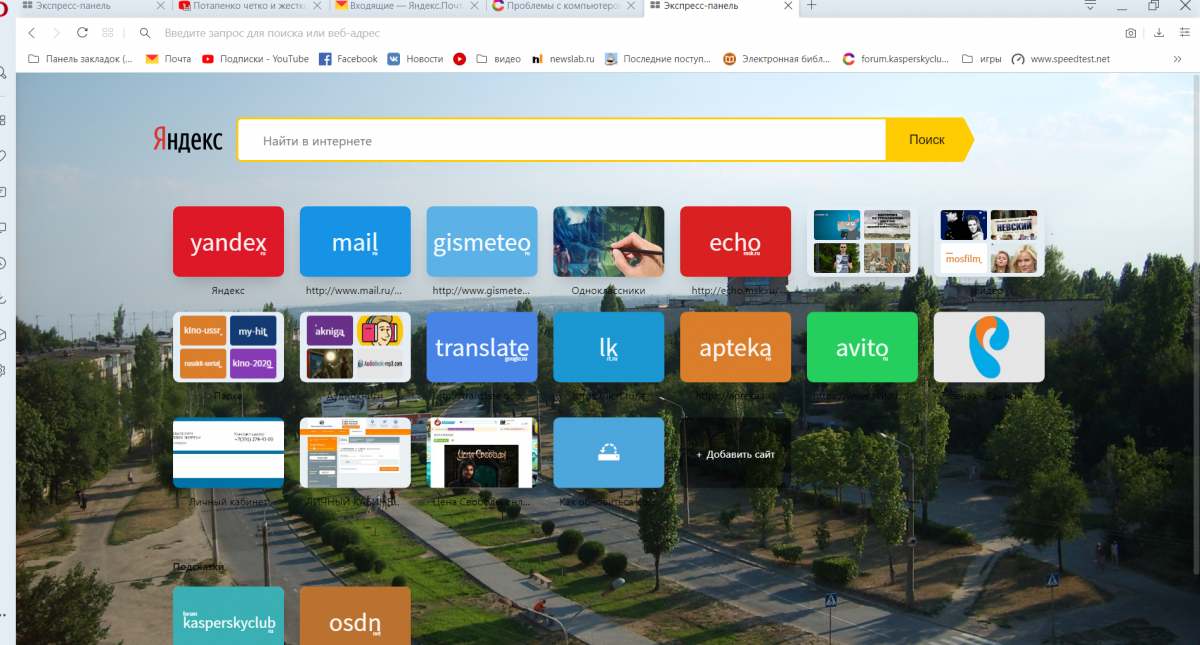Focus the Найти в интернете search field

[562, 140]
